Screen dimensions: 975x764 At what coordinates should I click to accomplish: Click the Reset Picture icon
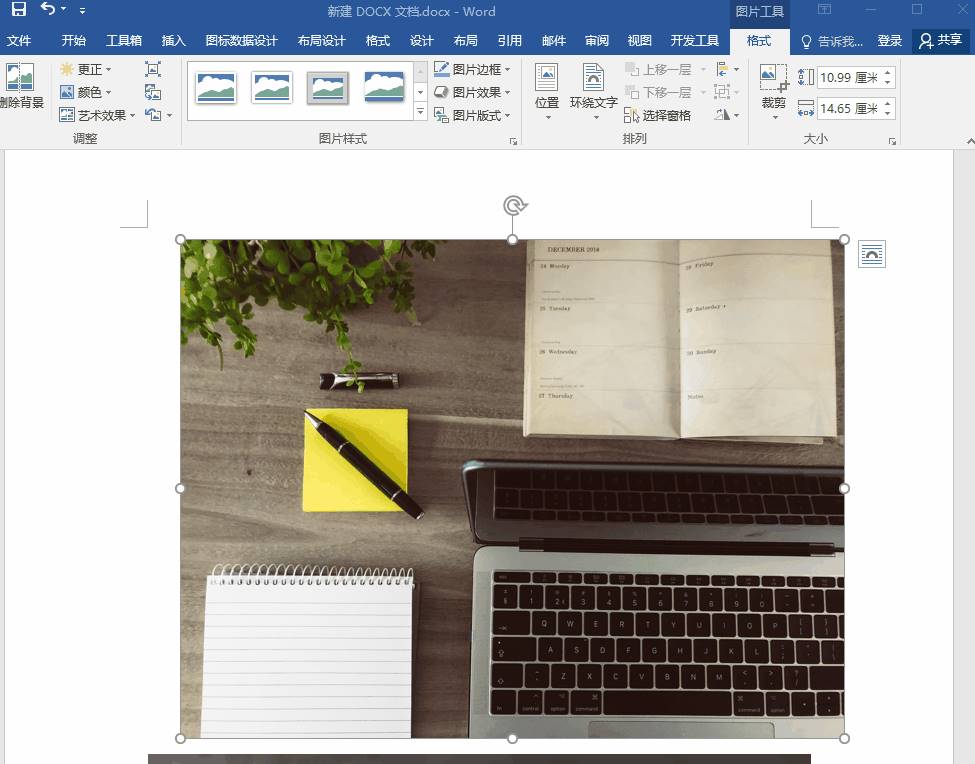point(153,115)
